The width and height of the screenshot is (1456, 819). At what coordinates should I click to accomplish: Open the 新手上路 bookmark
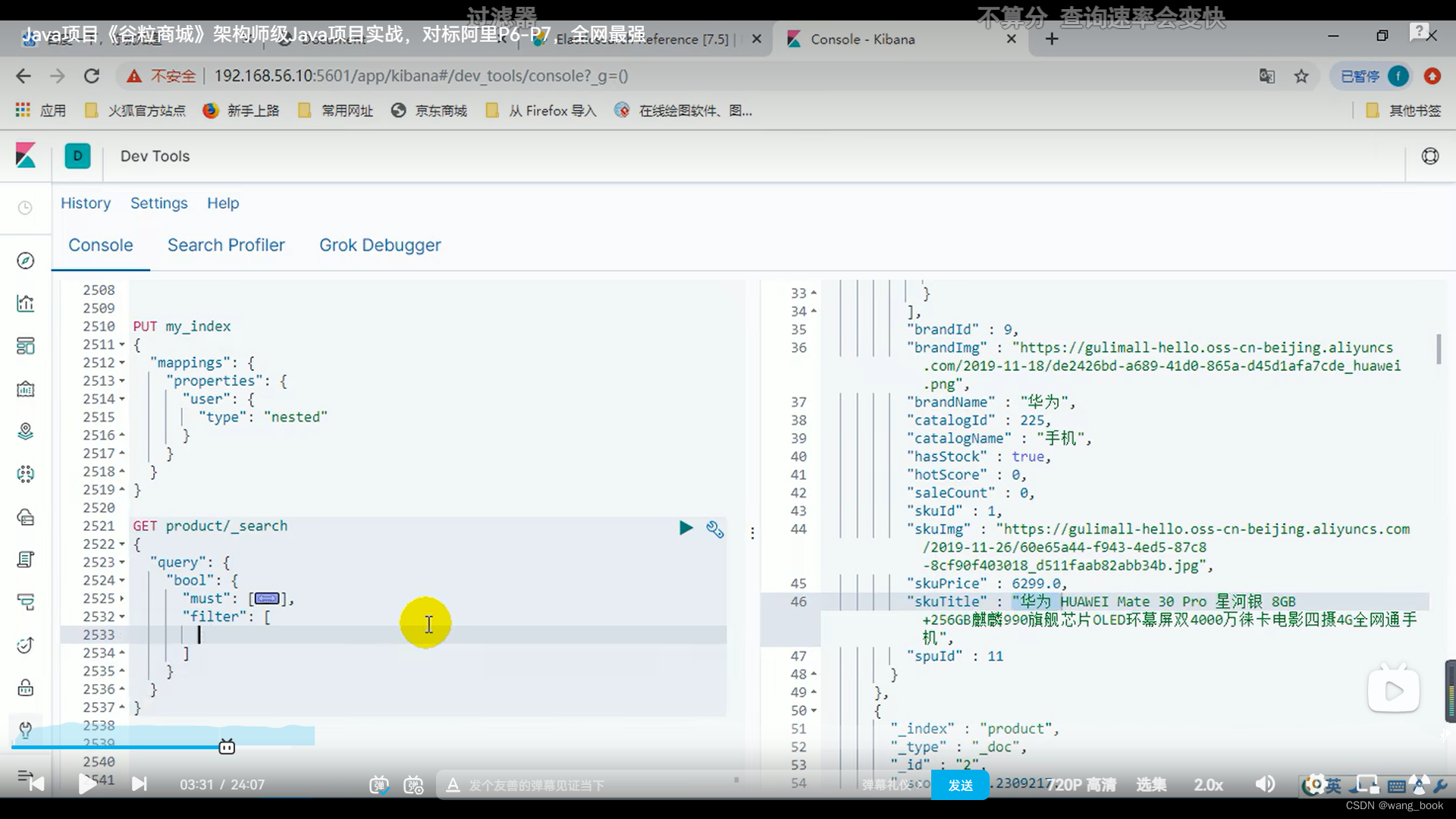[241, 111]
